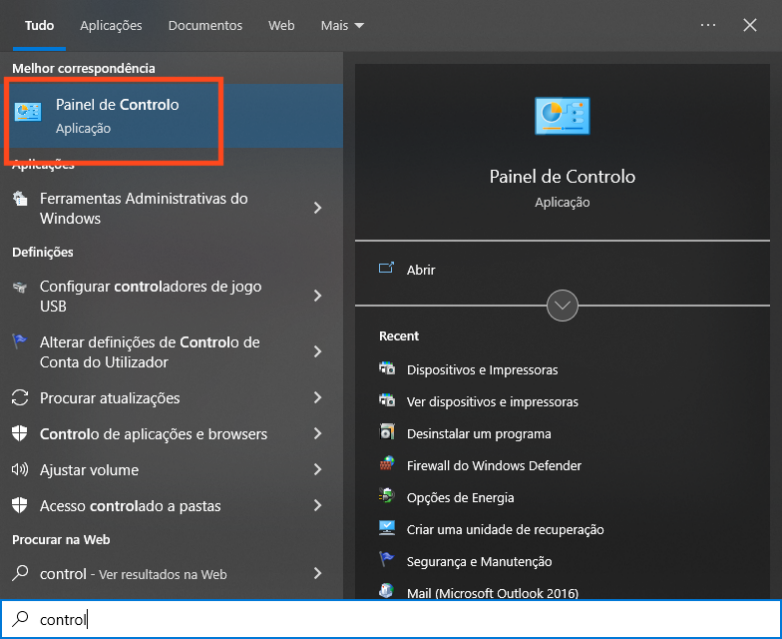
Task: Open the three-dots options menu
Action: (x=708, y=25)
